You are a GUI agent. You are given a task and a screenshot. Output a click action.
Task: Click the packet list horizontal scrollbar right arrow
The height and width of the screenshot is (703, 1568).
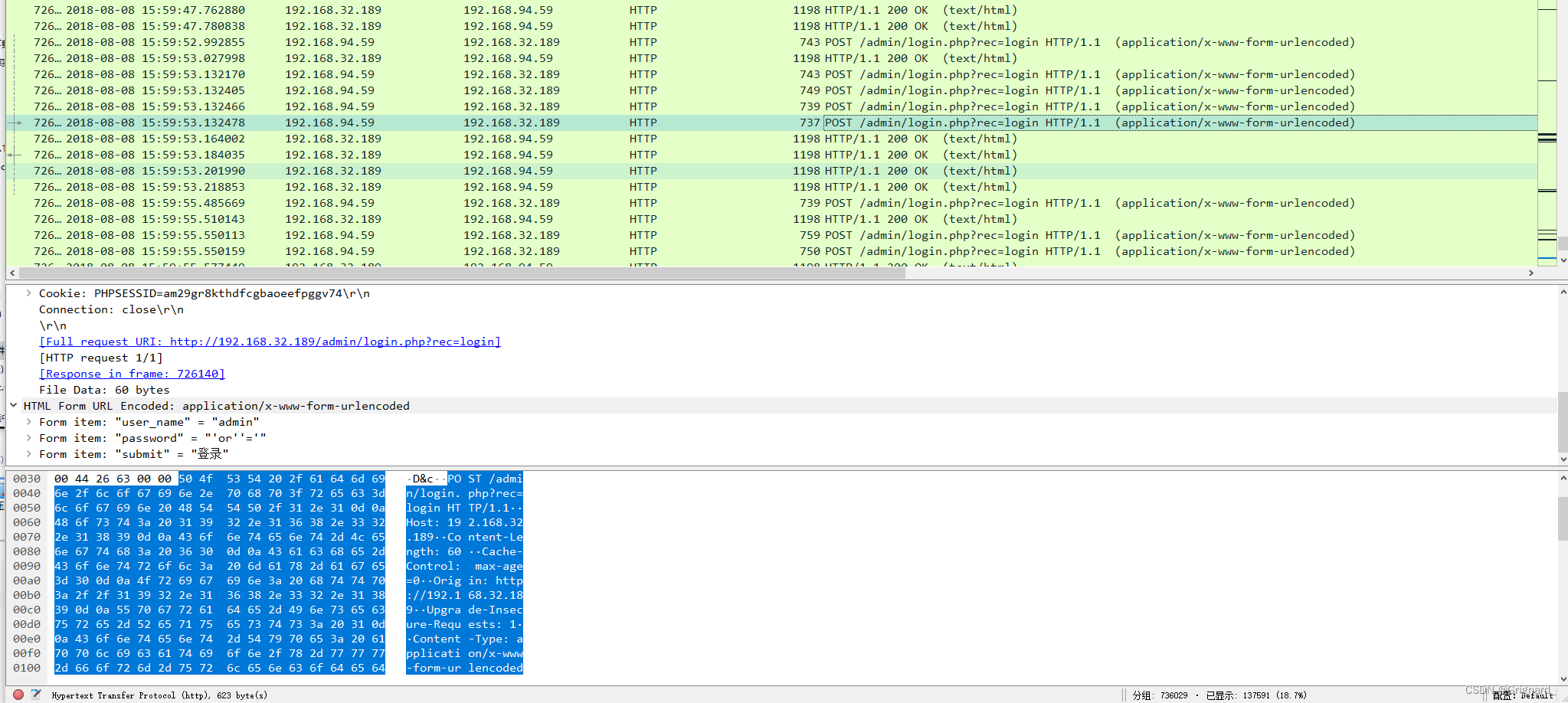point(1530,273)
